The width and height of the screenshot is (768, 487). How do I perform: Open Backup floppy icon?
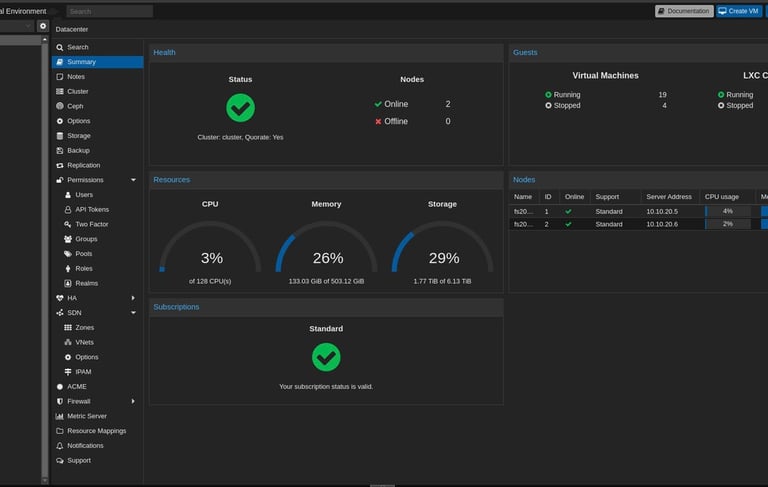[x=59, y=150]
